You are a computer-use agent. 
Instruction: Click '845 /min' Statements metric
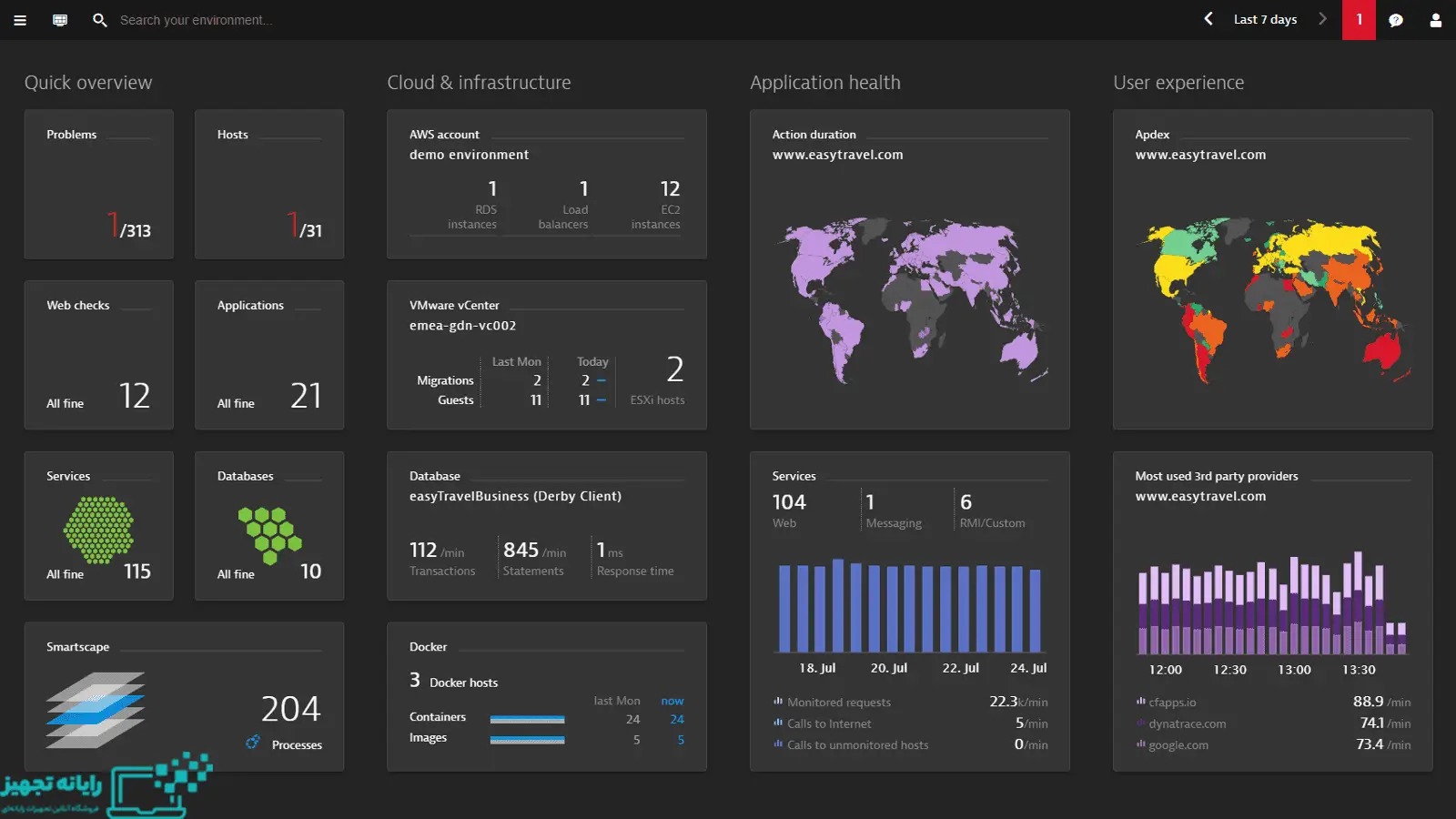[x=534, y=551]
